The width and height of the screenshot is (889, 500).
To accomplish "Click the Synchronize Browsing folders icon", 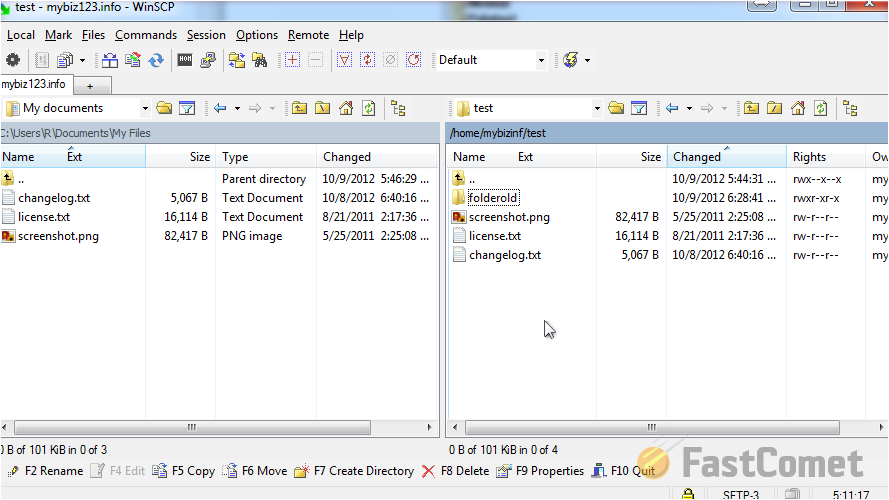I will click(x=237, y=60).
